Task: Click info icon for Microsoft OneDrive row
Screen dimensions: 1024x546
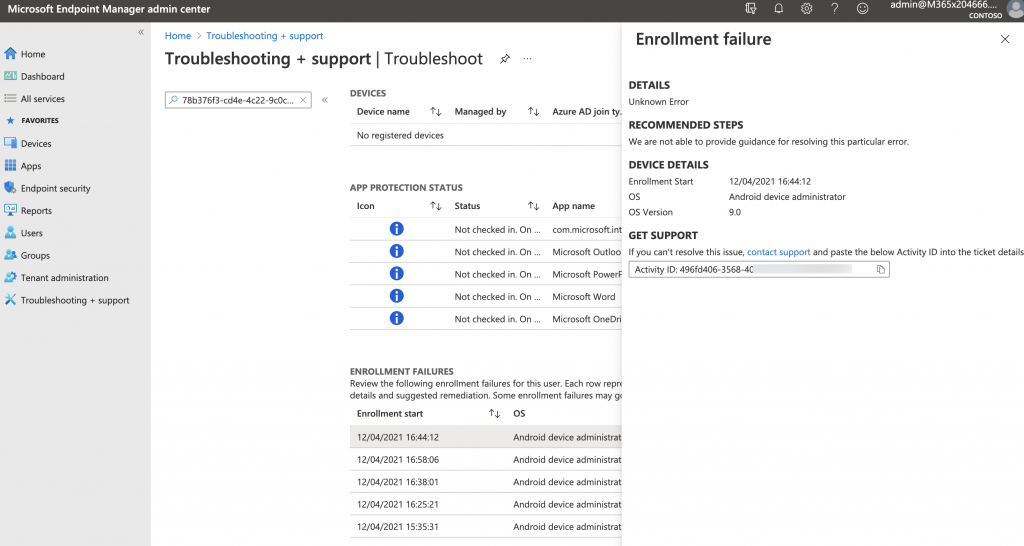Action: pyautogui.click(x=396, y=318)
